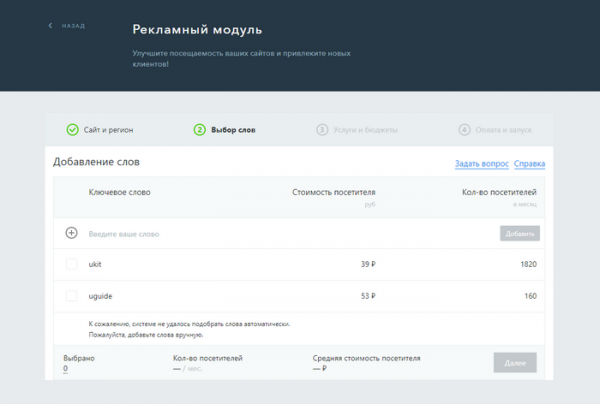Click the Рекламный модуль page title
600x404 pixels.
pos(197,29)
